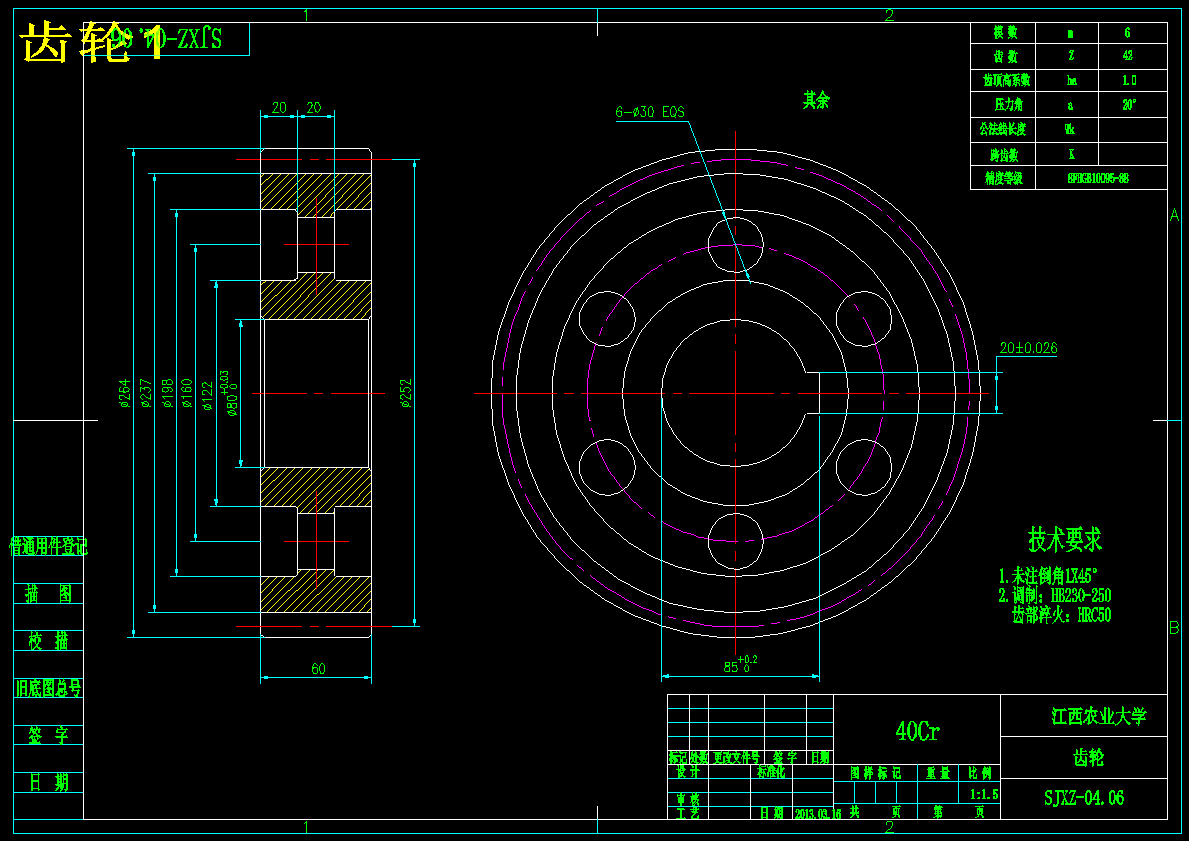
Task: Select the '重量' header in title block
Action: pos(938,773)
